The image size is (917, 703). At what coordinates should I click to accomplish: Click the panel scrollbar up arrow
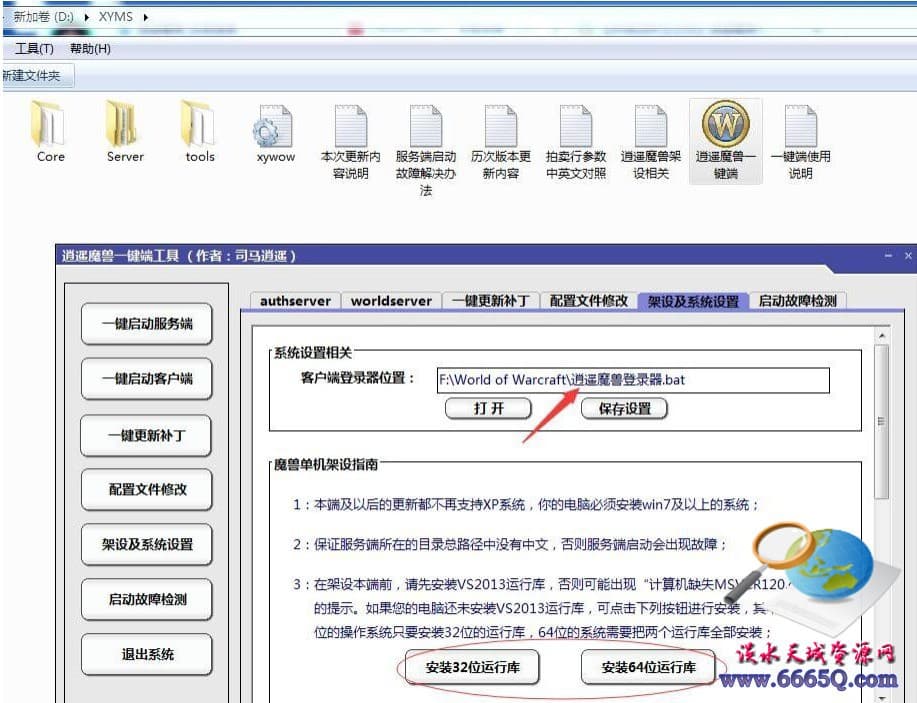click(881, 336)
